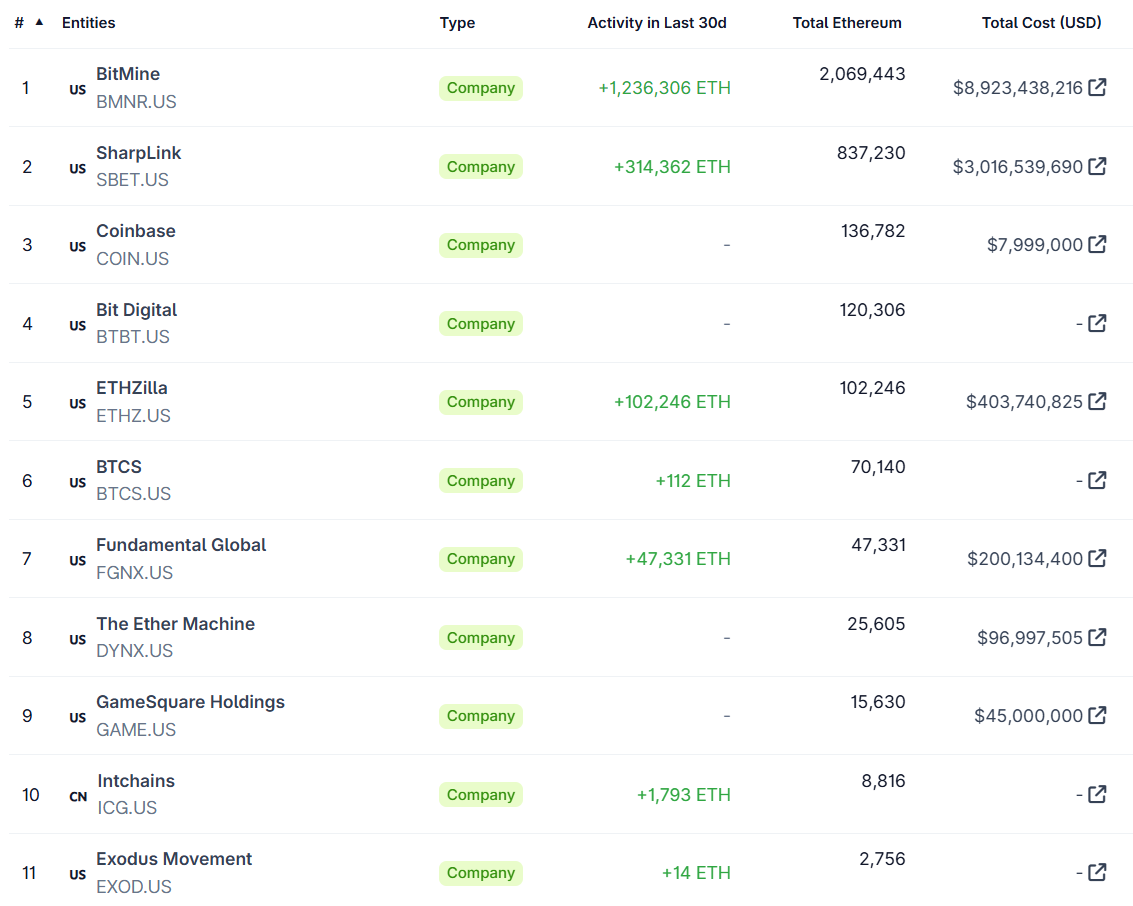Click Fundamental Global's external link icon
Image resolution: width=1133 pixels, height=906 pixels.
[1097, 558]
